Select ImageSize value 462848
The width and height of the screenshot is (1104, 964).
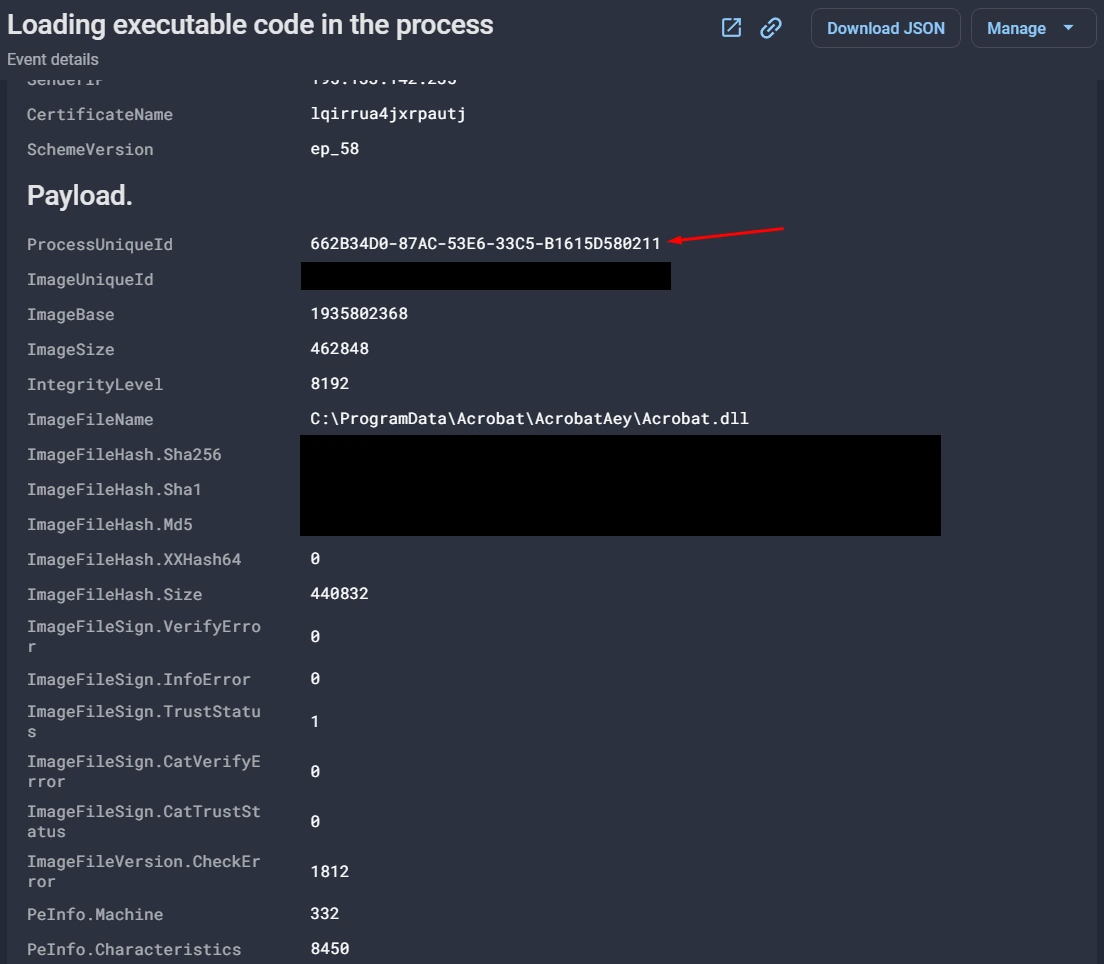coord(339,349)
